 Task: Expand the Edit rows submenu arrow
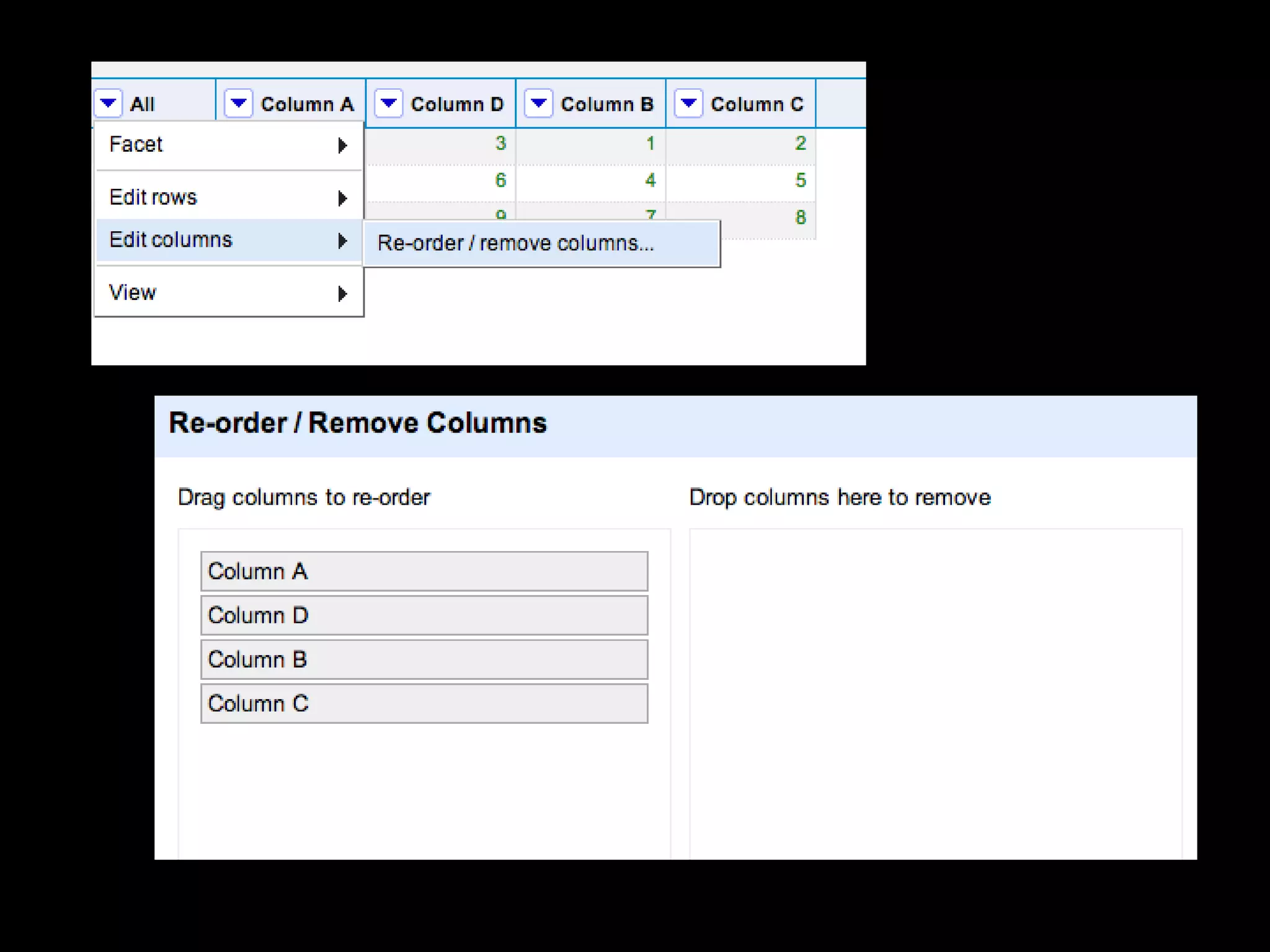(342, 198)
